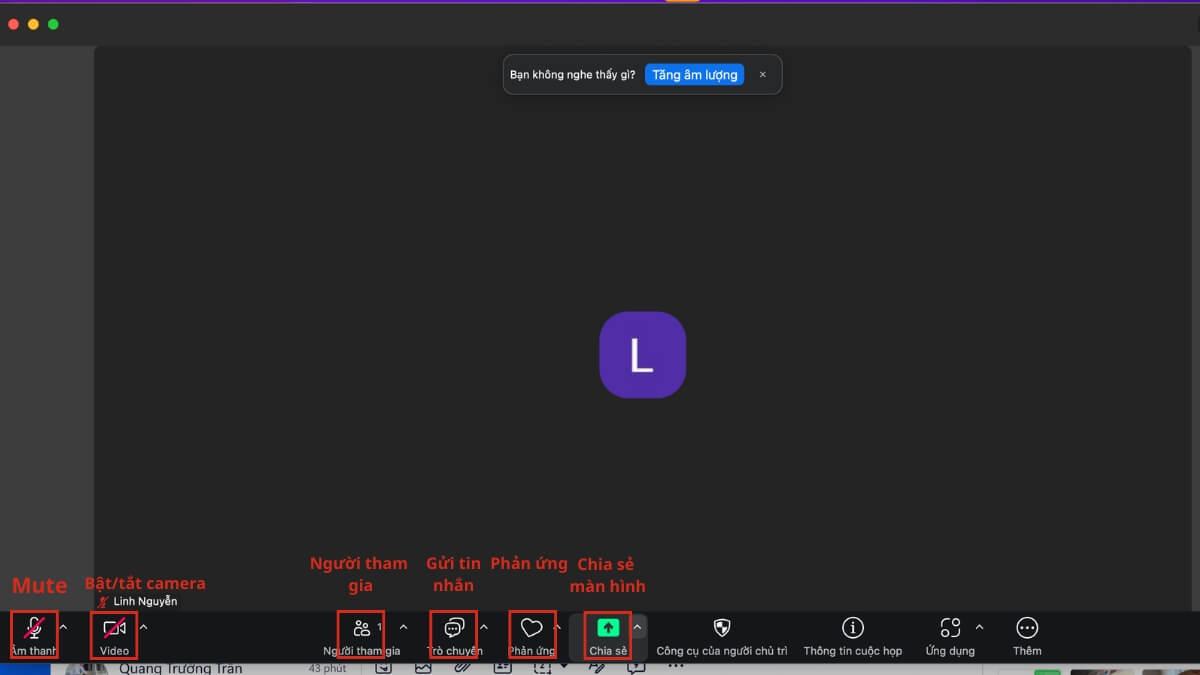Screen dimensions: 1200x675
Task: Expand the arrow next to Ứng dụng
Action: tap(979, 627)
